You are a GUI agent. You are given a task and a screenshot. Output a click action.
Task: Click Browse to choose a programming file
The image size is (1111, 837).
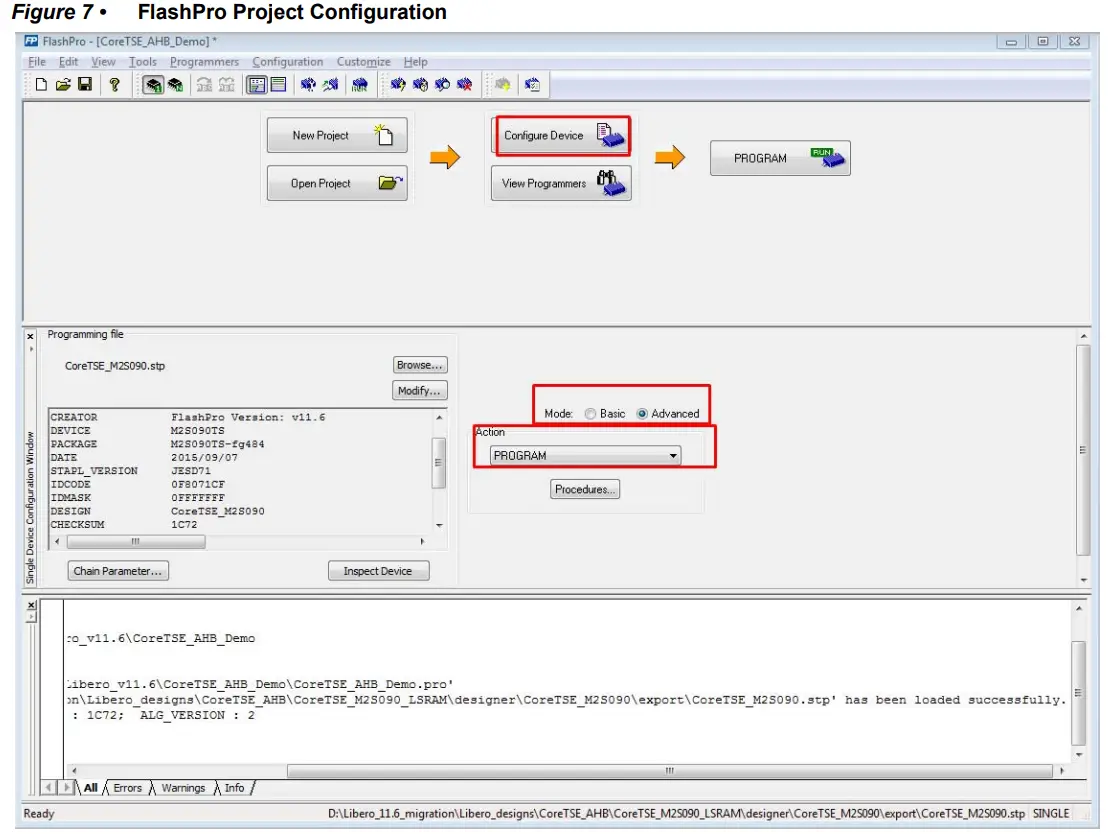[x=419, y=364]
